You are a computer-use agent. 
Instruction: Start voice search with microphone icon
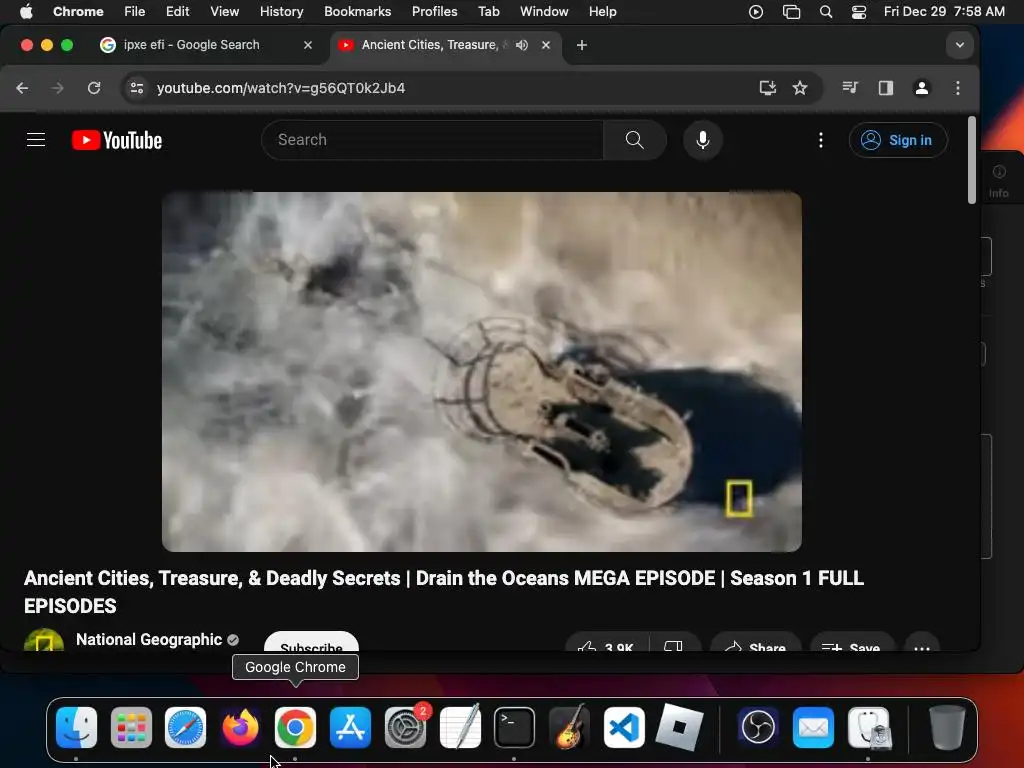point(703,140)
